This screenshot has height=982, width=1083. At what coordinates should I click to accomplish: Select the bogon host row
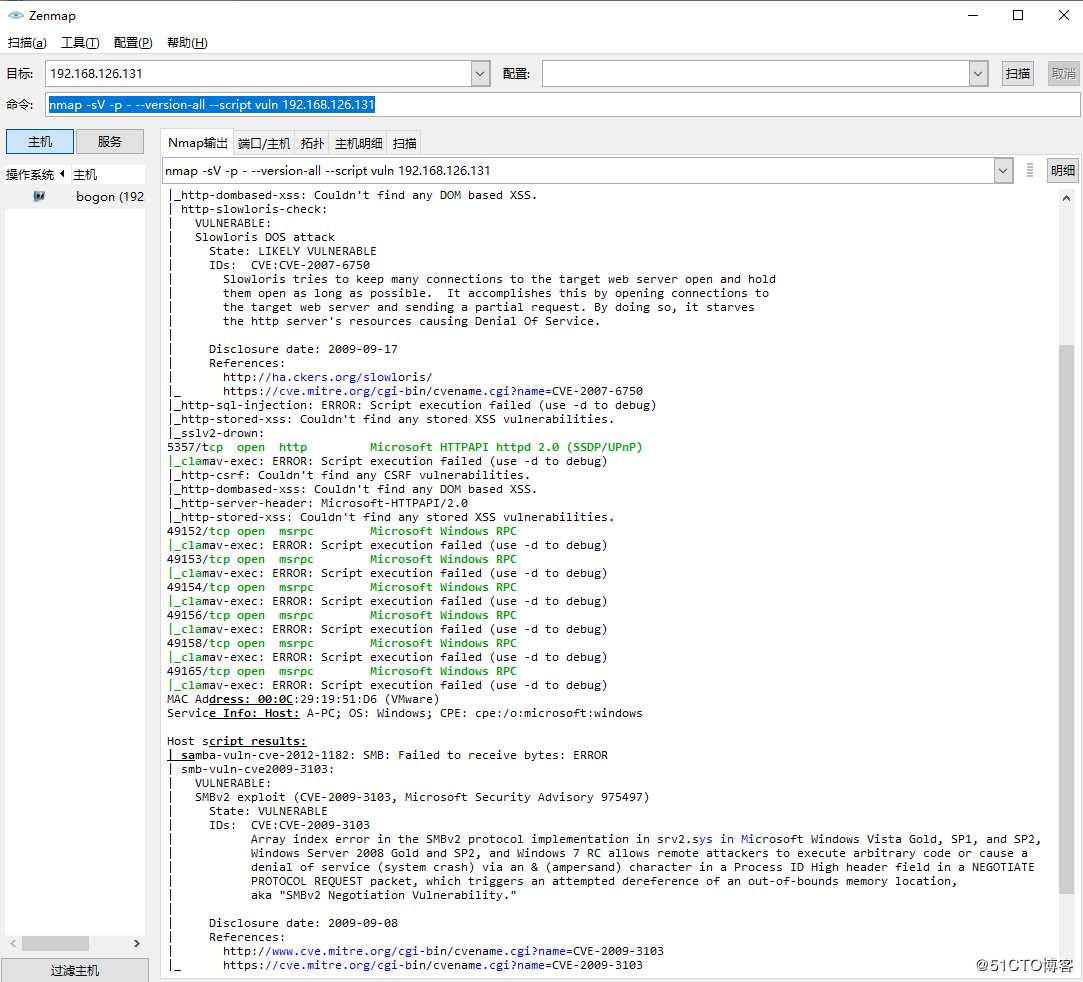pyautogui.click(x=75, y=197)
